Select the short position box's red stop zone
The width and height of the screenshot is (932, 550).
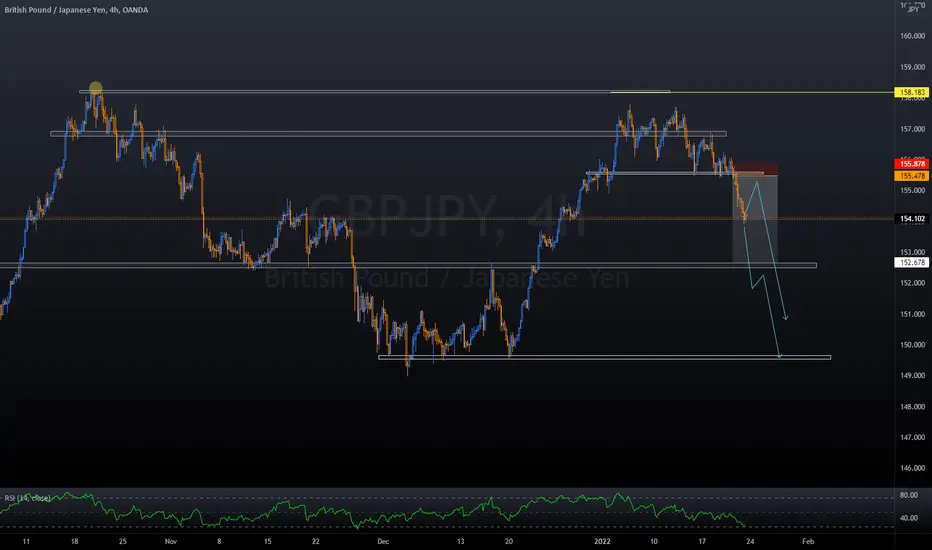pos(755,168)
